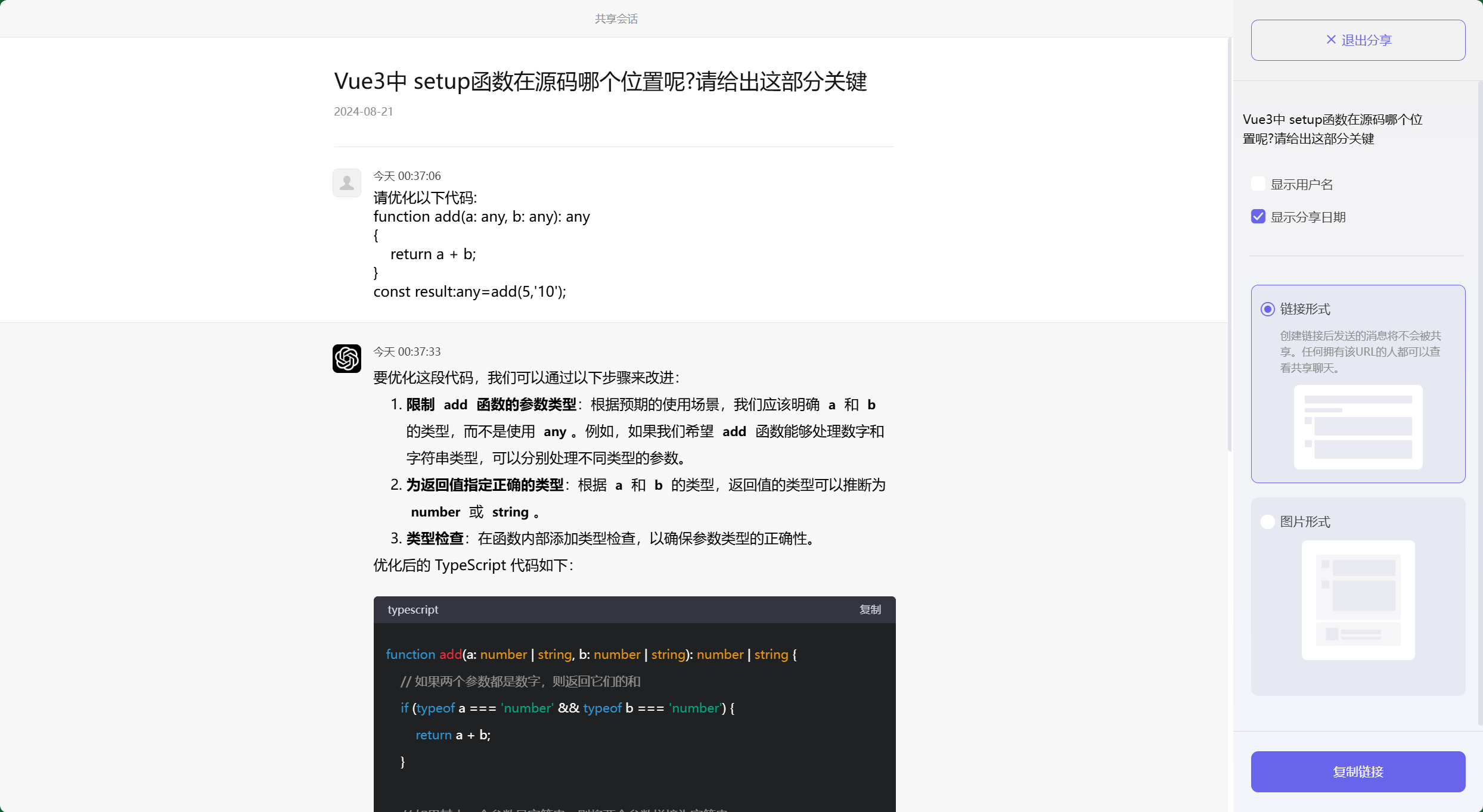The image size is (1483, 812).
Task: Click the X icon inside 退出分享
Action: [x=1330, y=39]
